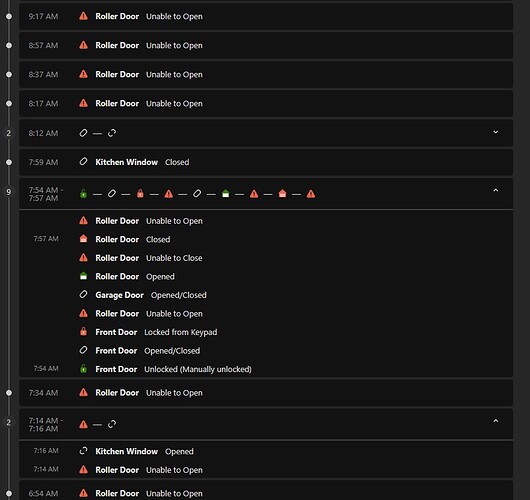Click warning icon on 8:17 AM Roller Door entry
The image size is (530, 500).
point(83,103)
